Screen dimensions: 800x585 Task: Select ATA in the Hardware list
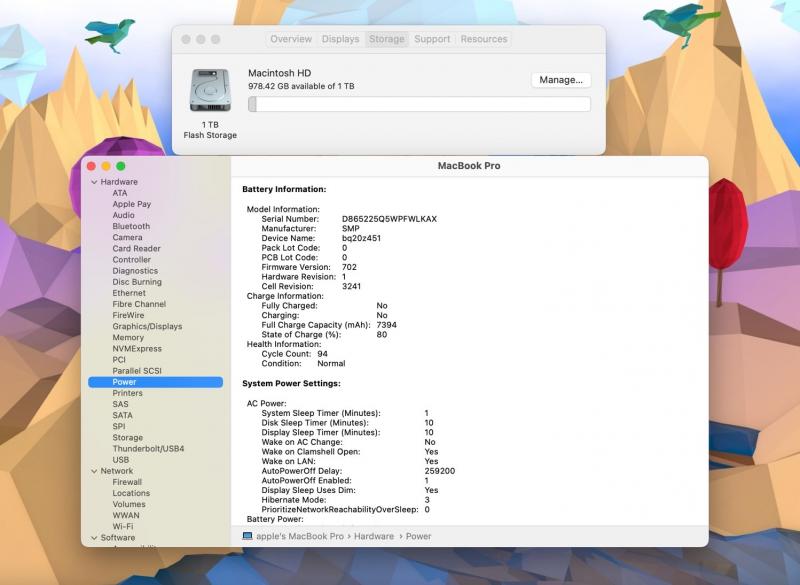click(120, 193)
